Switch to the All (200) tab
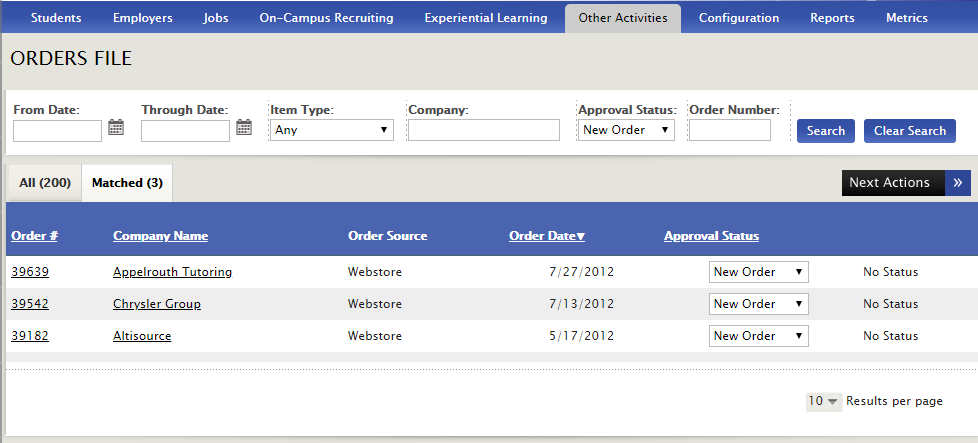Image resolution: width=978 pixels, height=443 pixels. click(45, 183)
